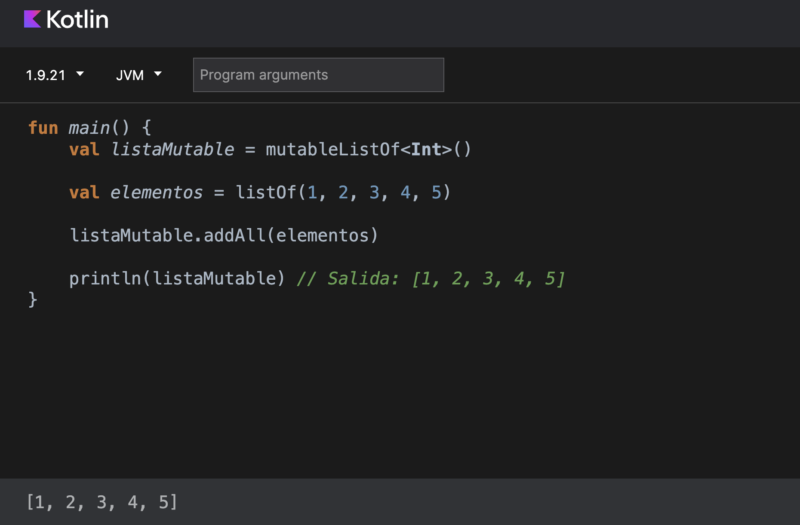Click the addAll method call

234,236
